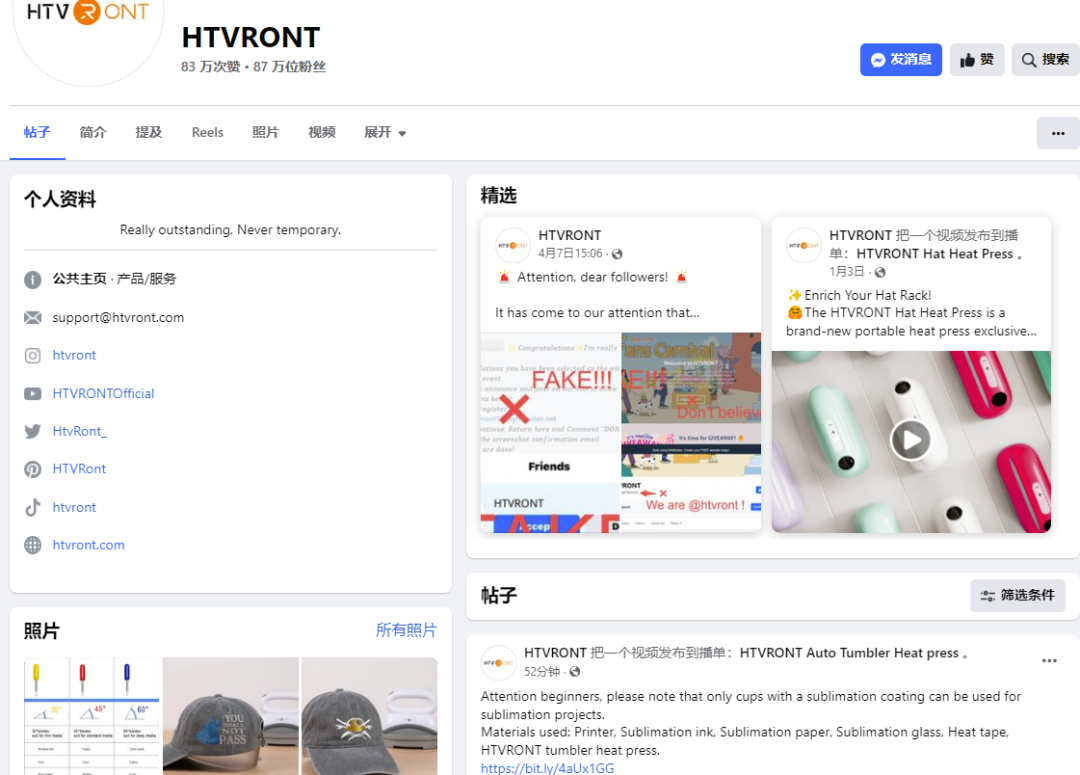
Task: Open 筛选条件 post filter options
Action: tap(1017, 595)
